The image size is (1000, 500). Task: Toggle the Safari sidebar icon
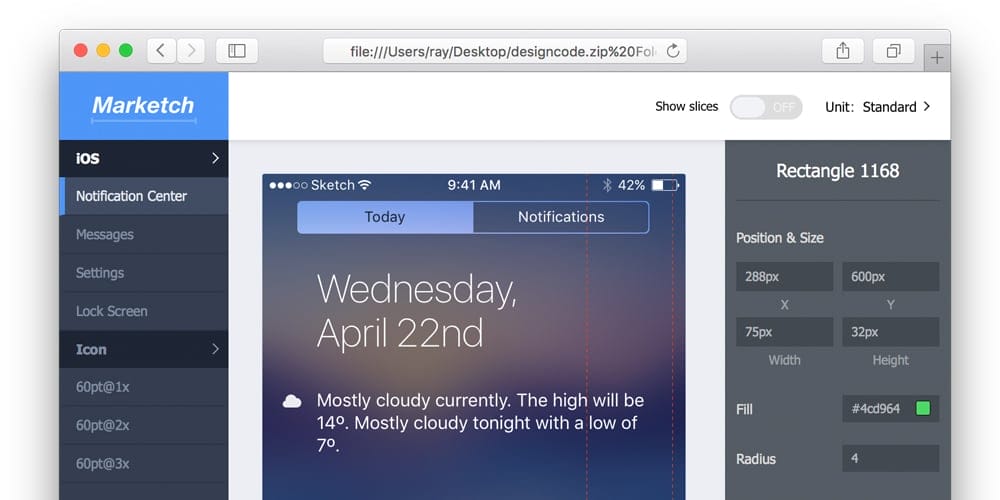237,50
